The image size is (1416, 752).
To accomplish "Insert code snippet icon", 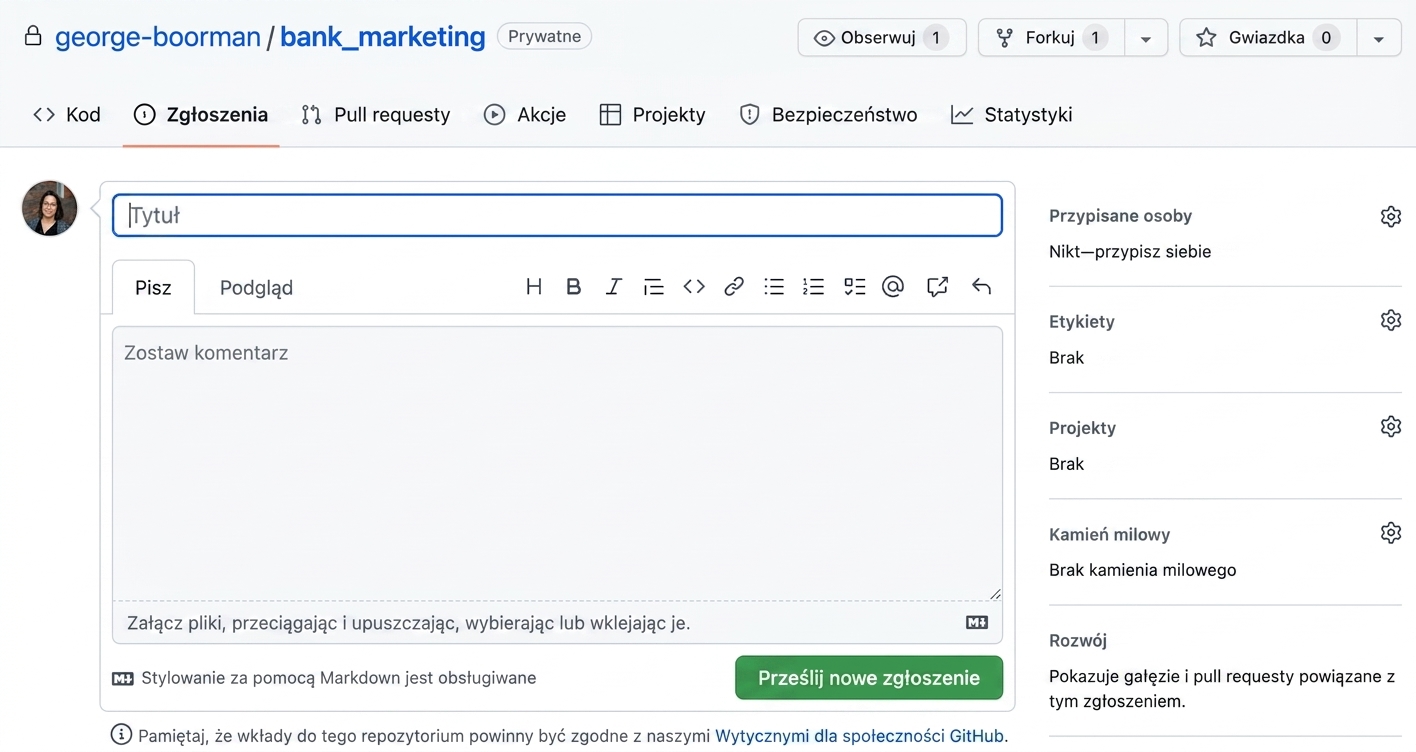I will point(694,287).
